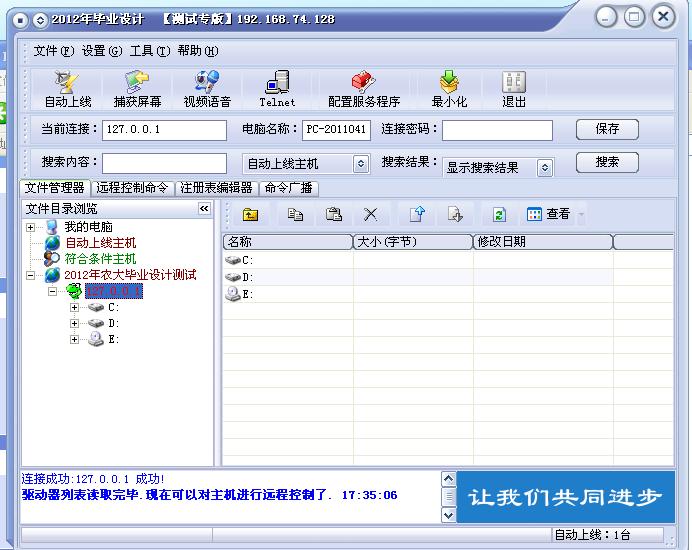The width and height of the screenshot is (692, 550).
Task: Click the 连接成功:127.0.0.1 log line
Action: (93, 479)
